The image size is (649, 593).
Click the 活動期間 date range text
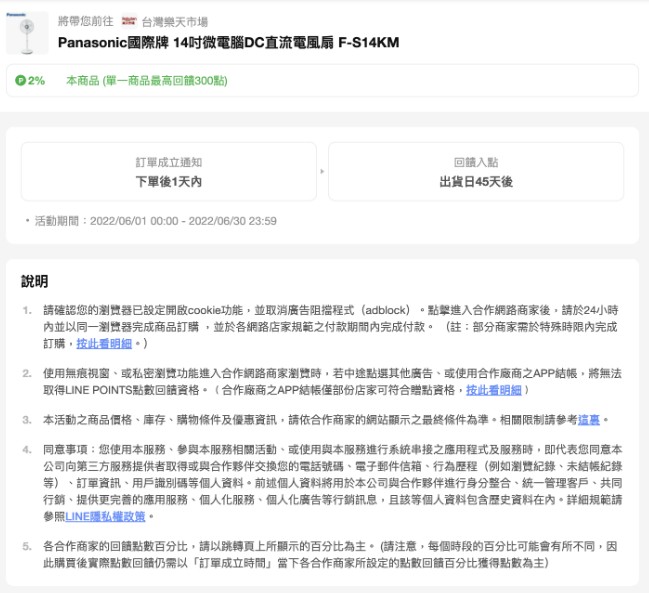156,221
